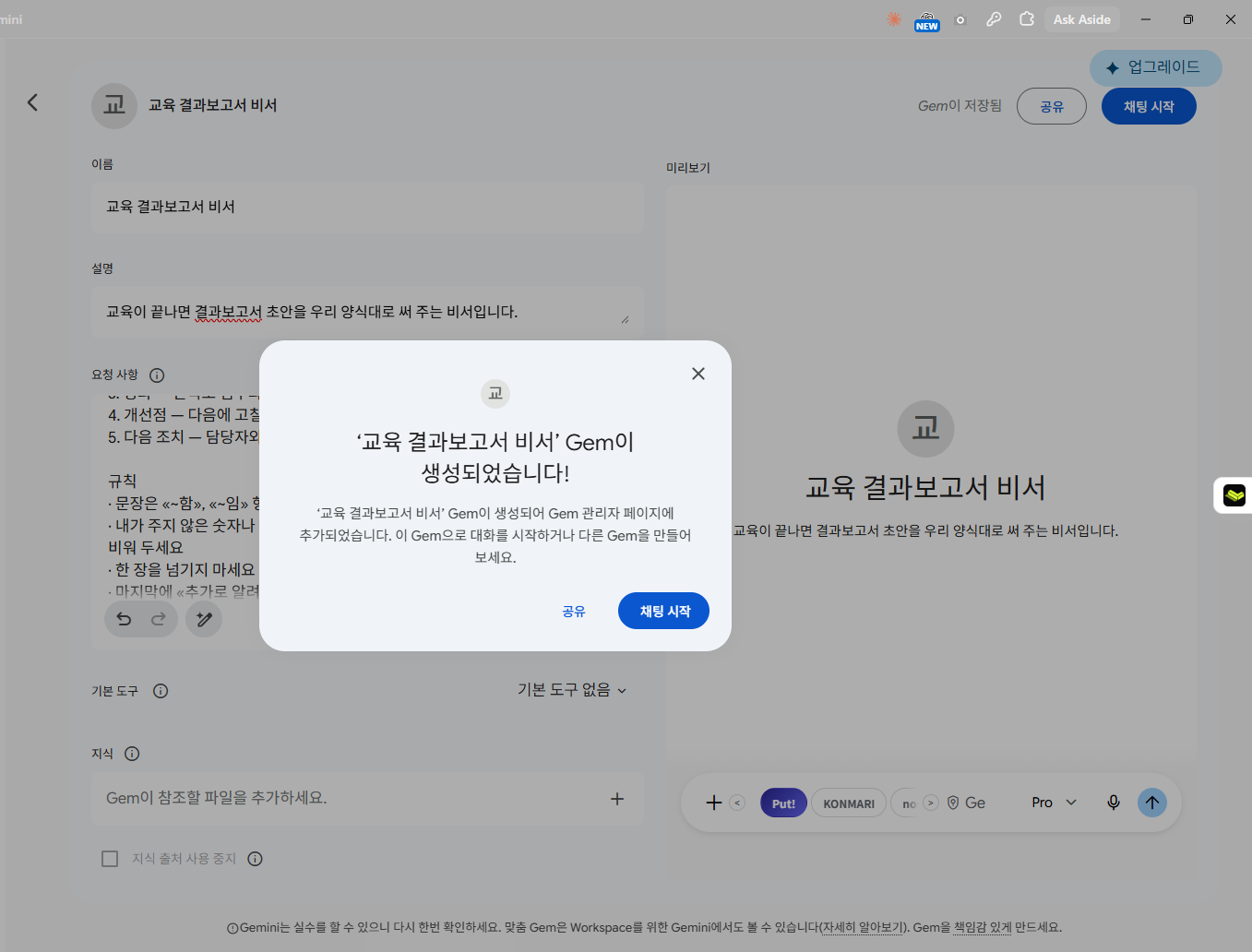Open the Pro model dropdown

1054,803
